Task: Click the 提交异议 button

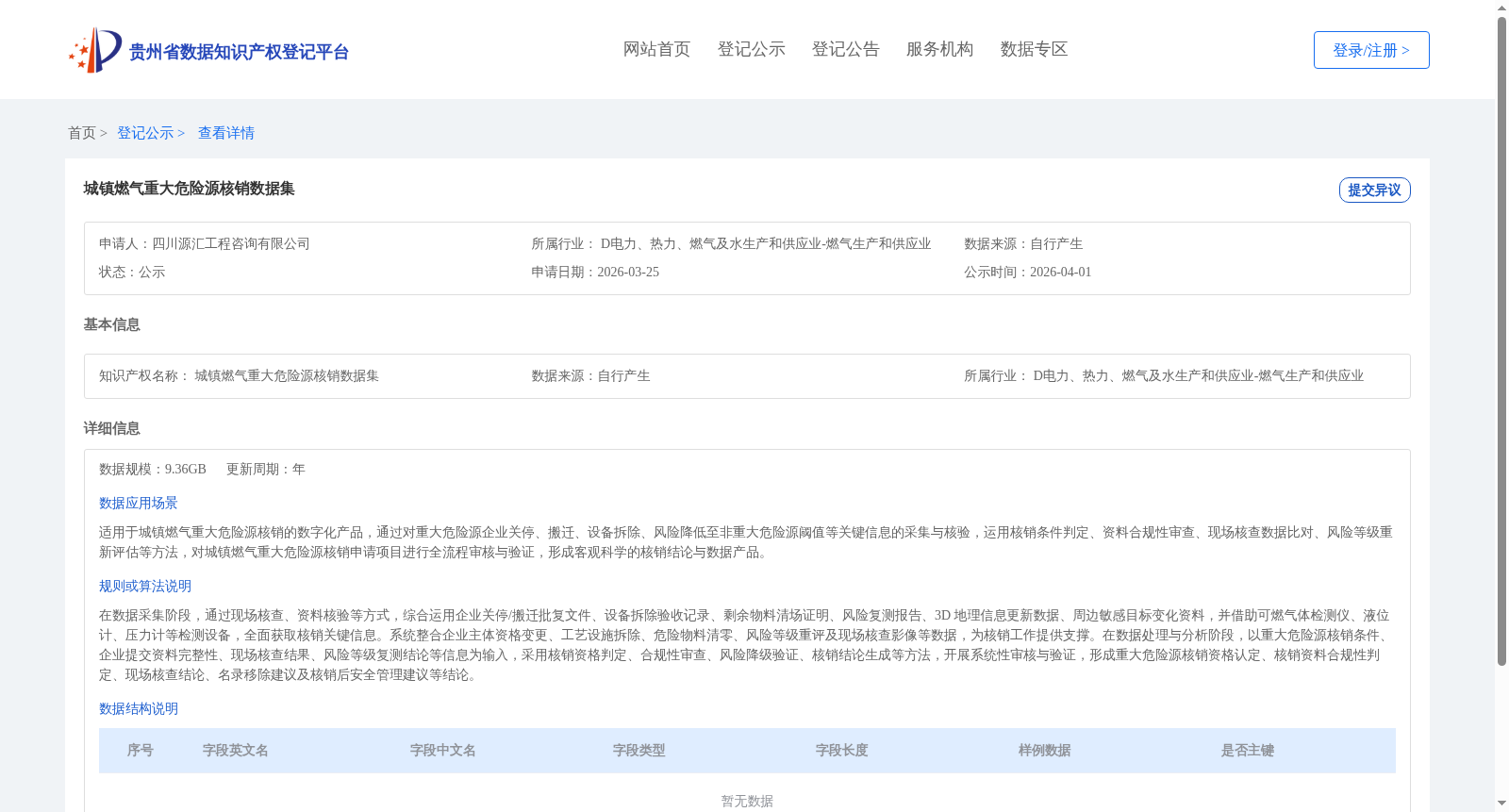Action: point(1374,190)
